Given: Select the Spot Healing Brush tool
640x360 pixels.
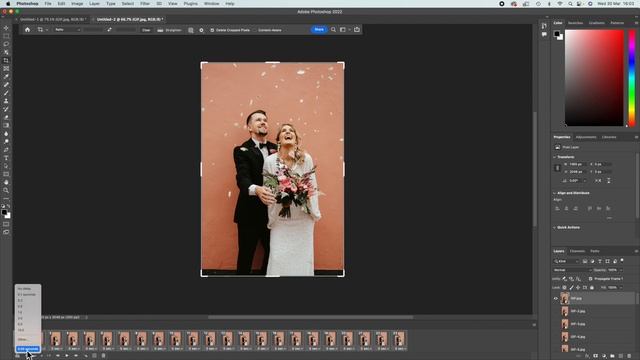Looking at the screenshot, I should tap(6, 85).
